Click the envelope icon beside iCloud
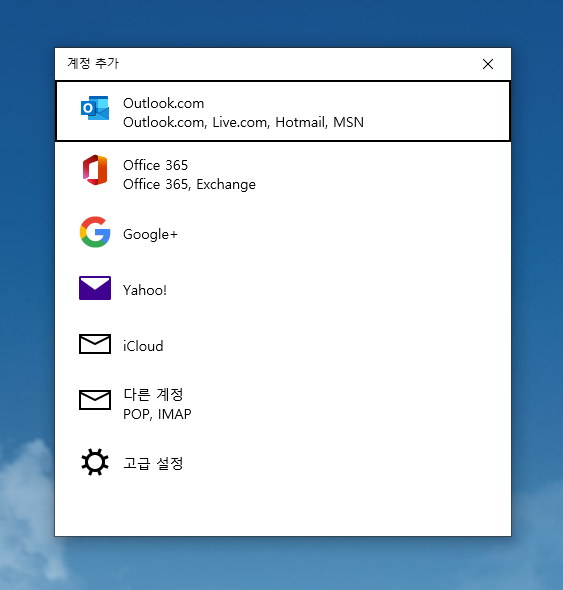563x590 pixels. (95, 344)
